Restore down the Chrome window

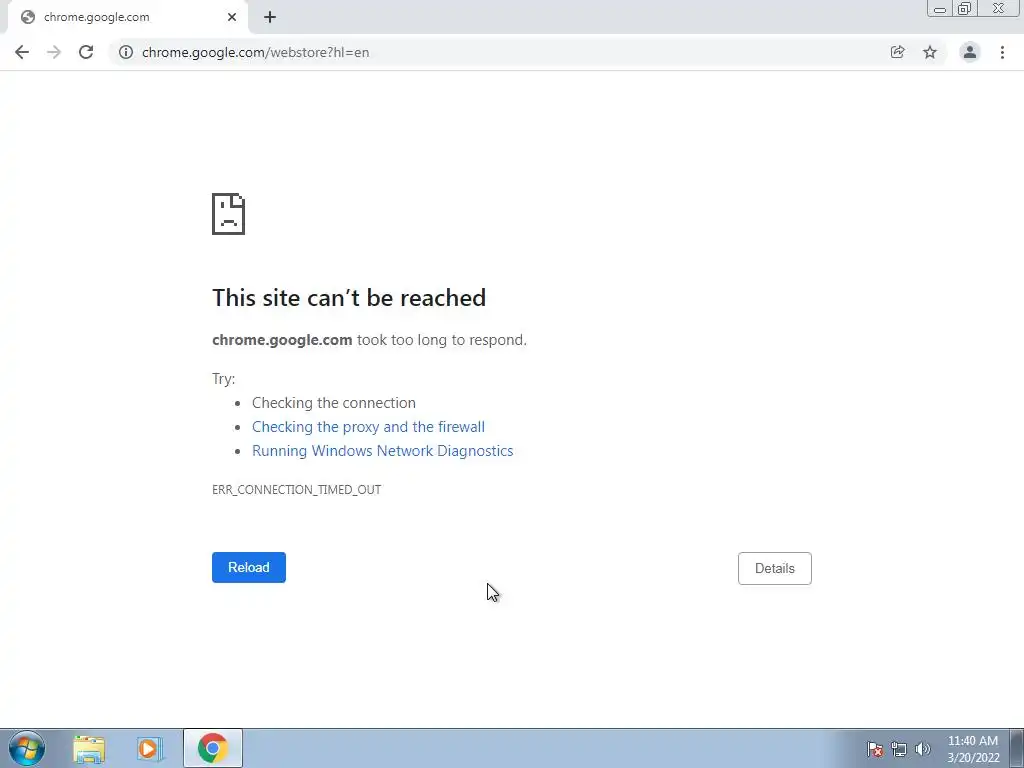tap(965, 8)
